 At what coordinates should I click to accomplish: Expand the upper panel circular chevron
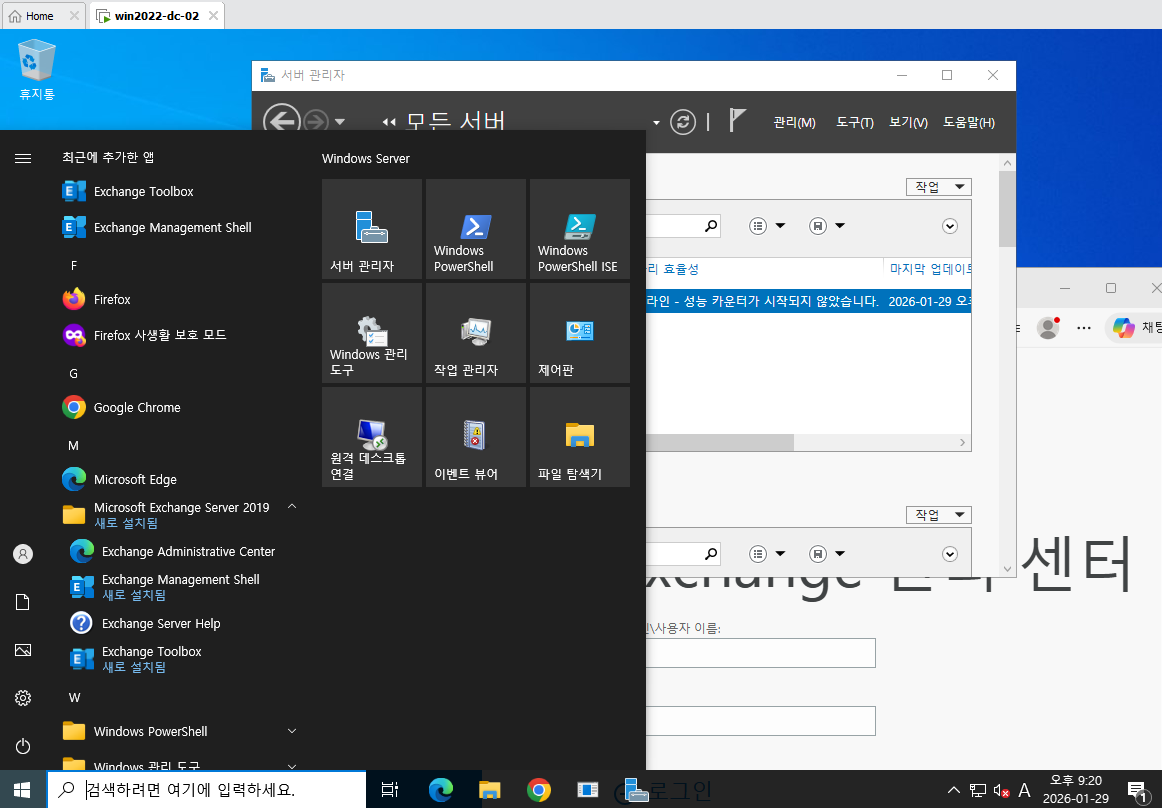point(950,226)
